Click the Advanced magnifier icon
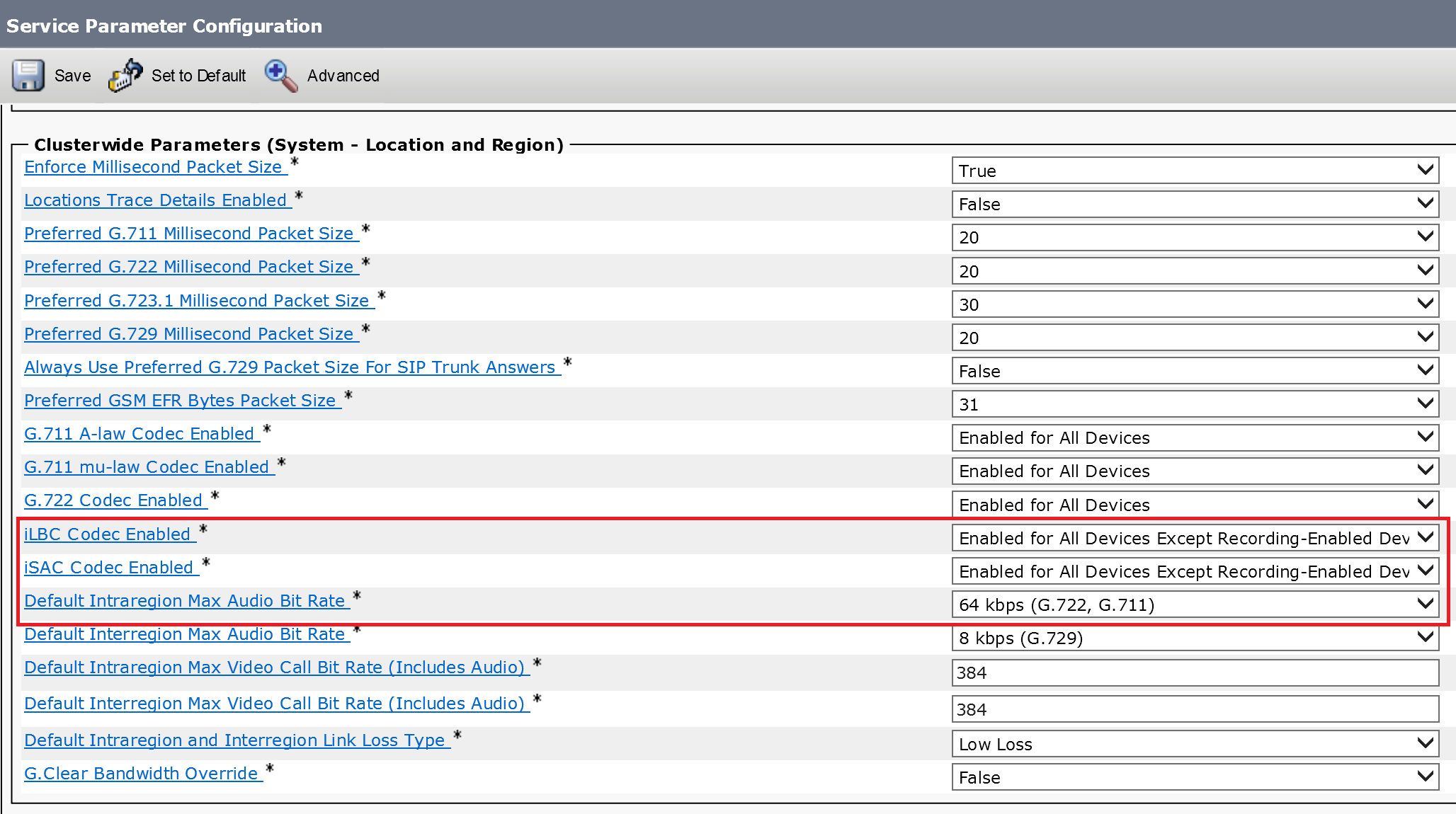Screen dimensions: 1456x814 281,76
